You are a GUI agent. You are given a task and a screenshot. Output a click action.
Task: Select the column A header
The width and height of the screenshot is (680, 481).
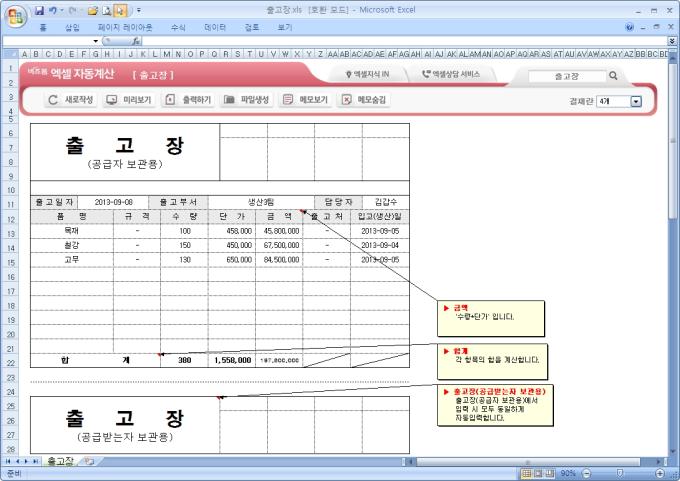pos(24,54)
